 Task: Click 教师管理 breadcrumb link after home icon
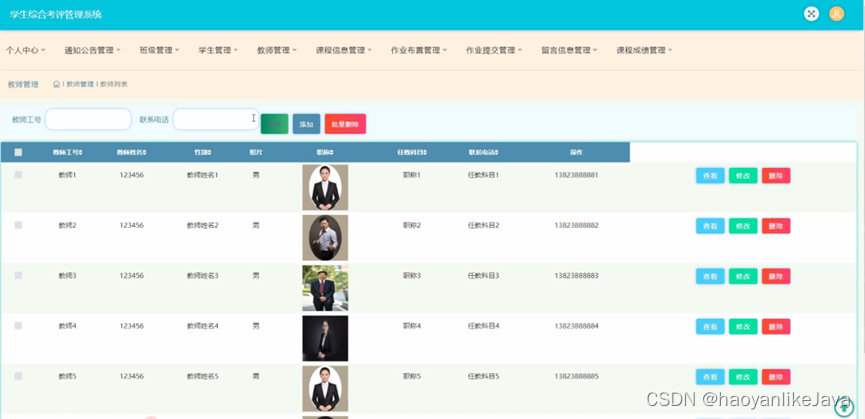(x=80, y=84)
